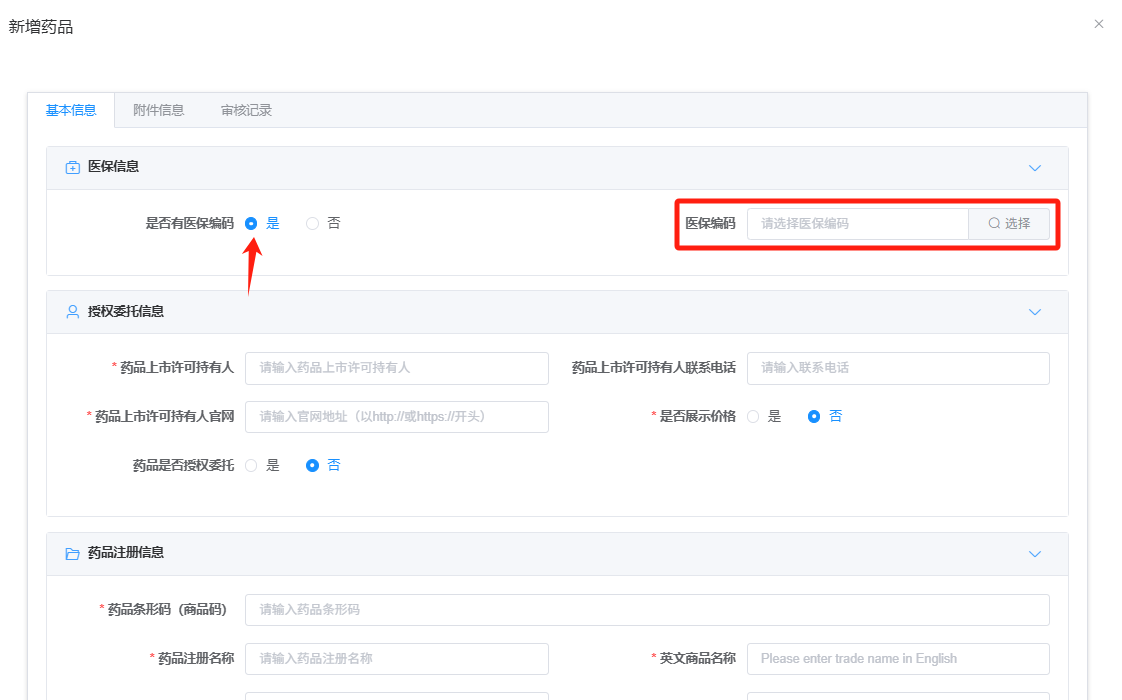Click the medical kit icon beside 医保信息
Screen dimensions: 1122x700
coord(72,167)
